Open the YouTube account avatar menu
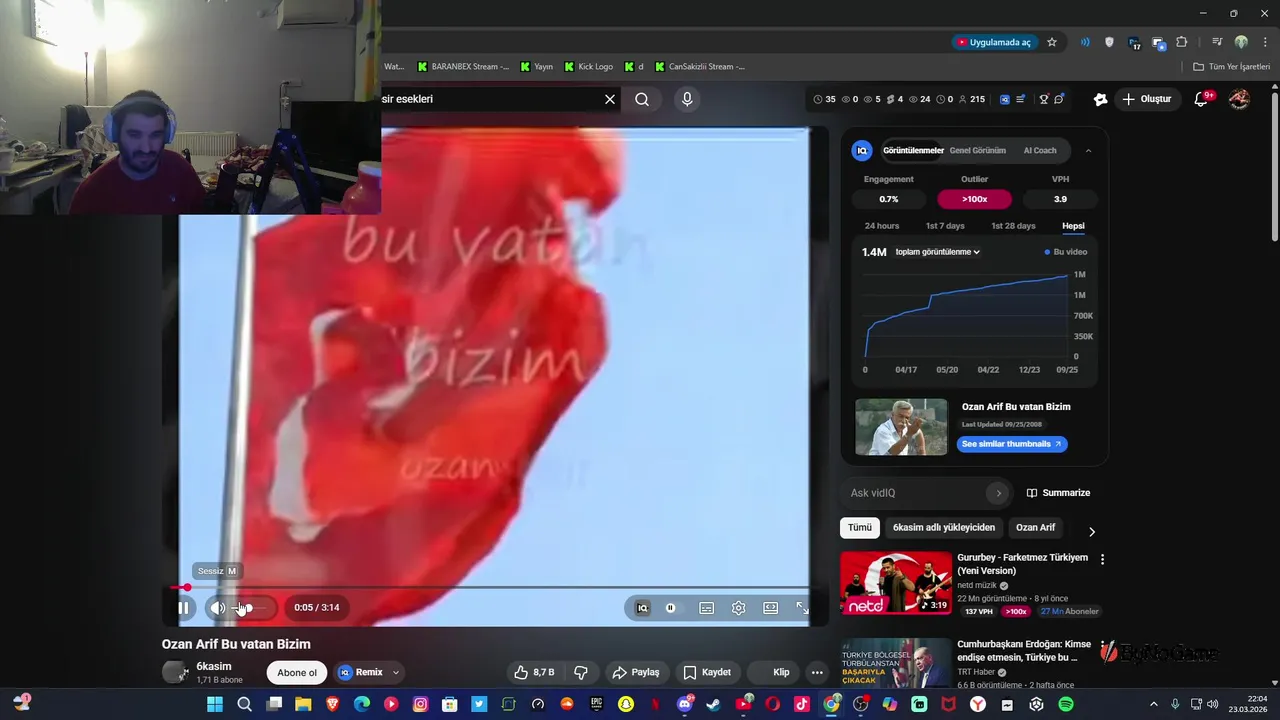 point(1239,99)
